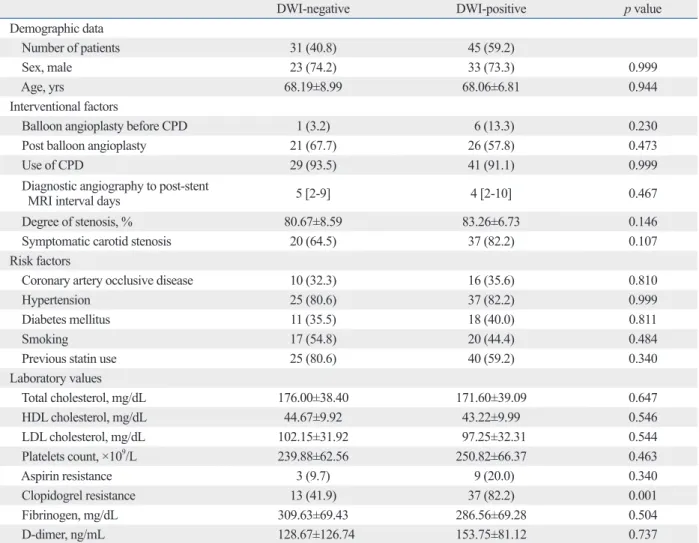Select Coronary artery occlusive disease label
This screenshot has height=543, width=699.
point(107,280)
